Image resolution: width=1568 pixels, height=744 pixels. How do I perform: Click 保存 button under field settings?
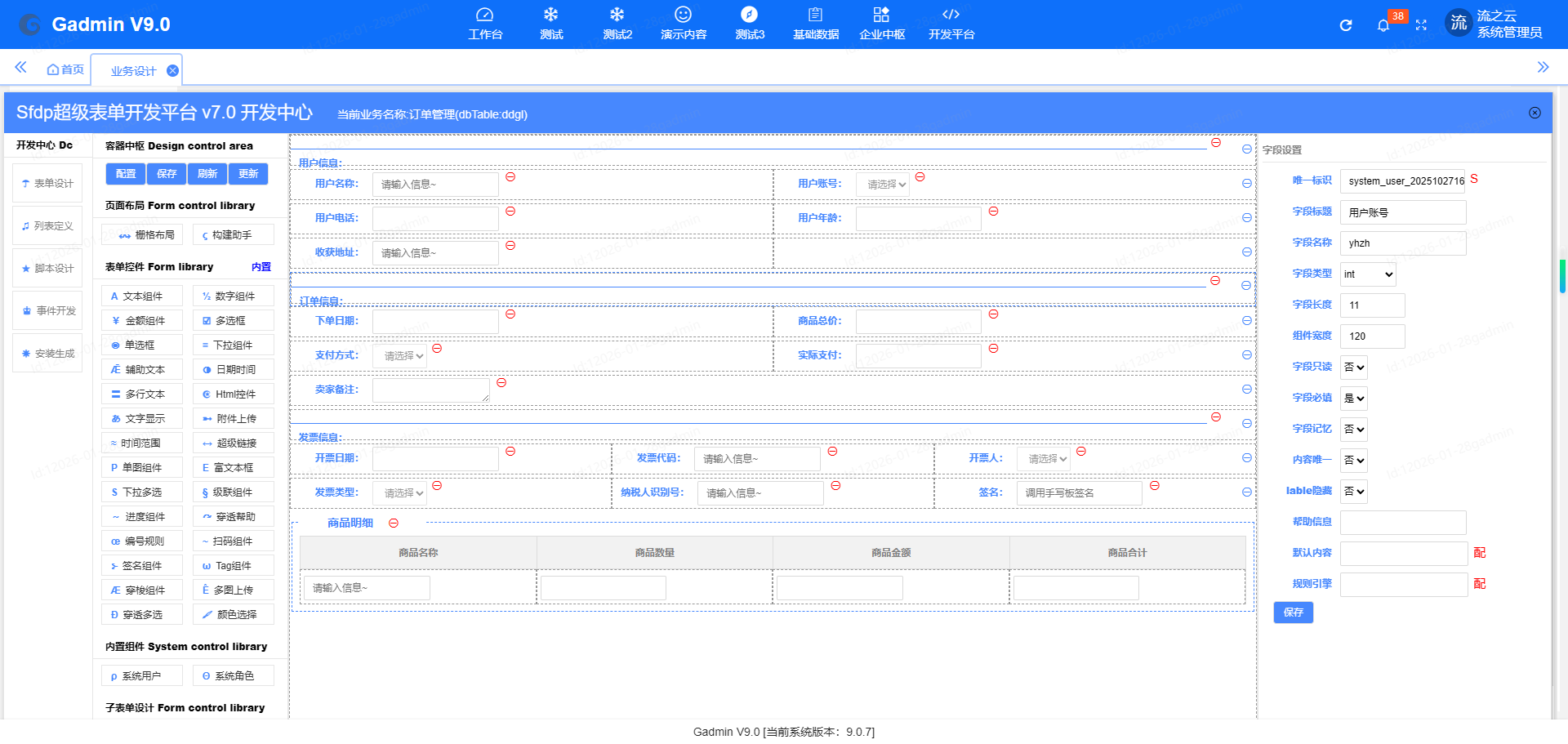click(1293, 613)
